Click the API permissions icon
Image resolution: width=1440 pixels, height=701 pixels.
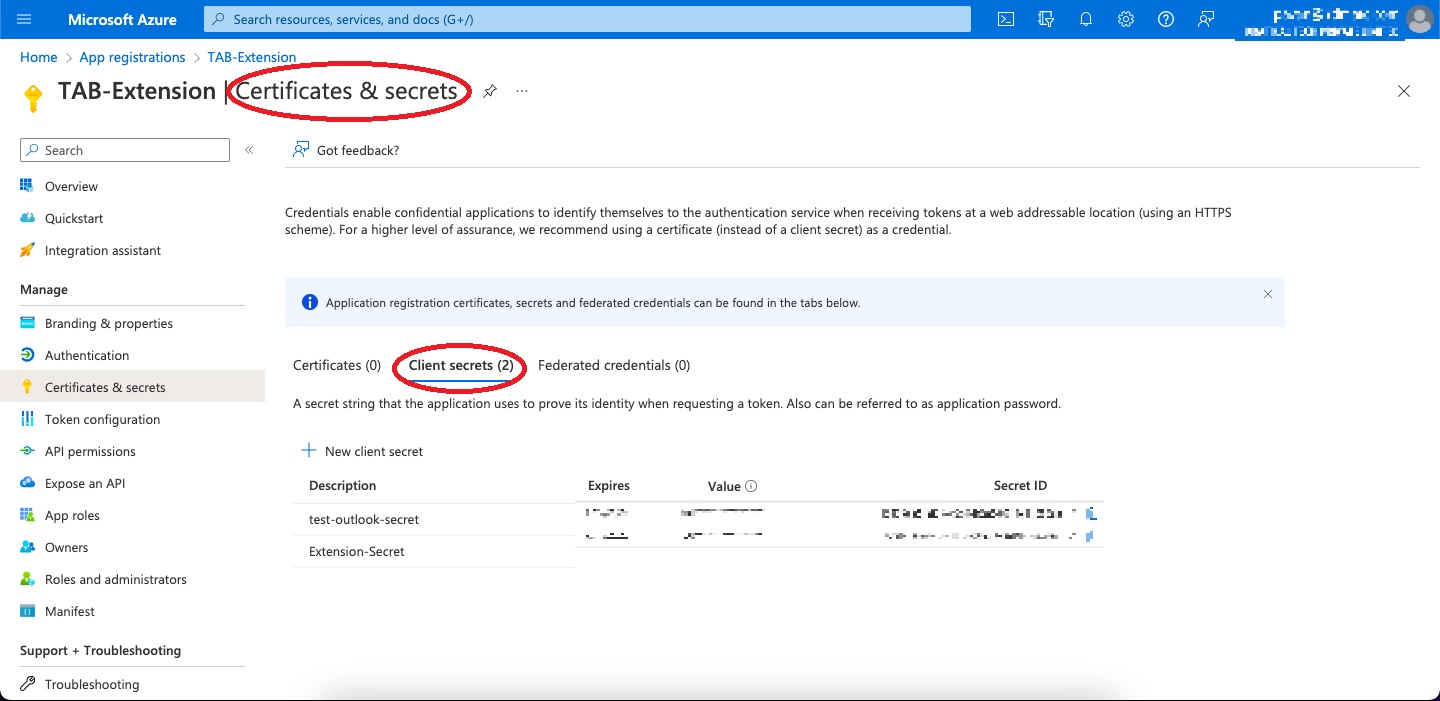(27, 451)
